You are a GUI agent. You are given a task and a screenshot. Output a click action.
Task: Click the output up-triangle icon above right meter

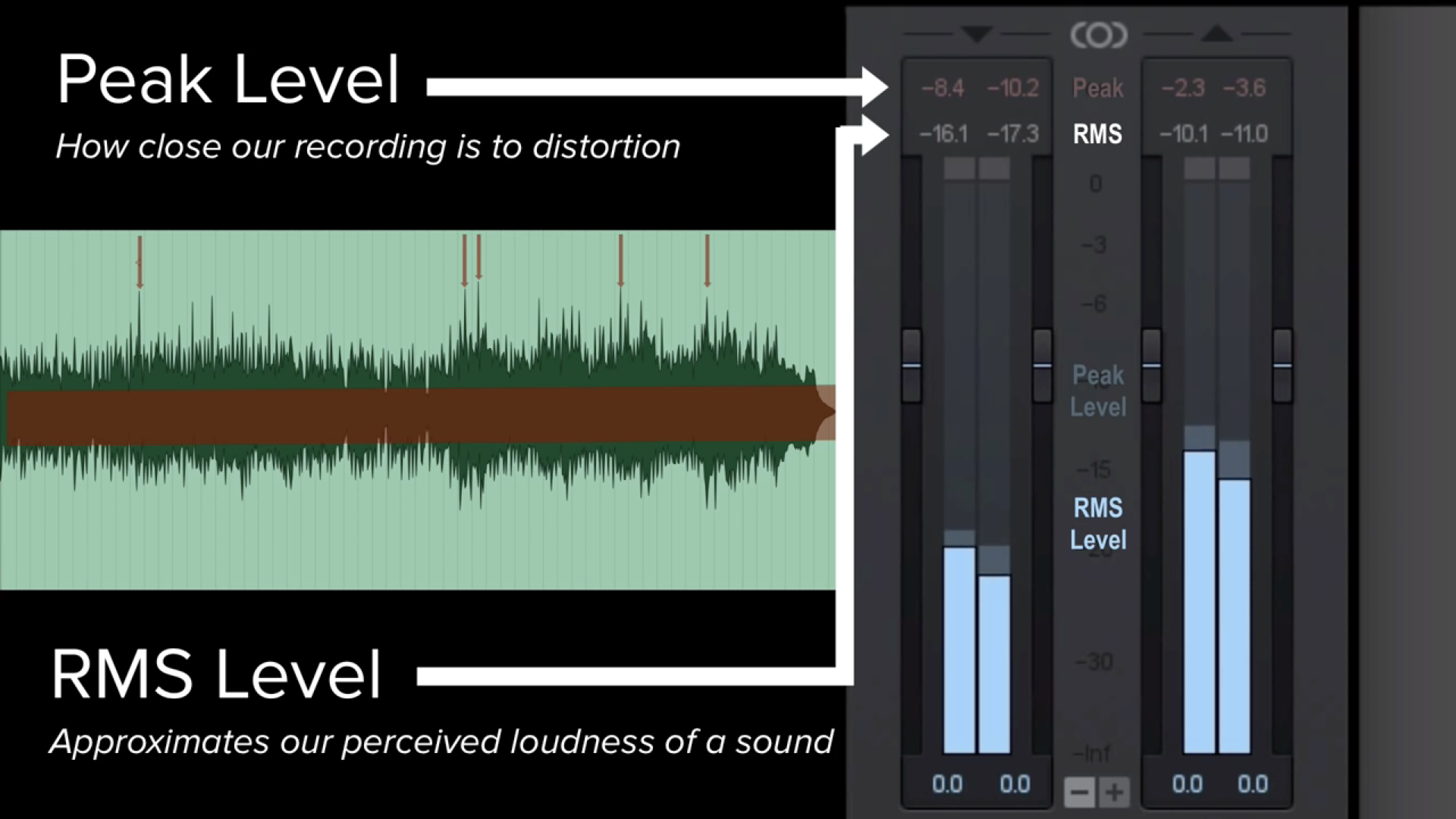pos(1217,33)
